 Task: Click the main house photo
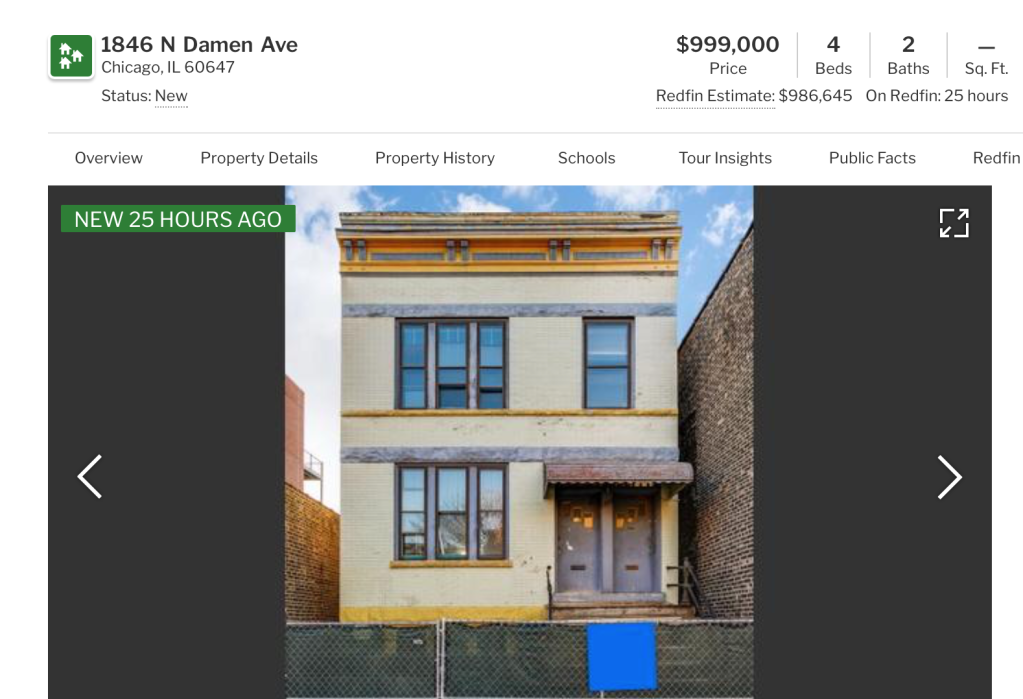(x=519, y=442)
